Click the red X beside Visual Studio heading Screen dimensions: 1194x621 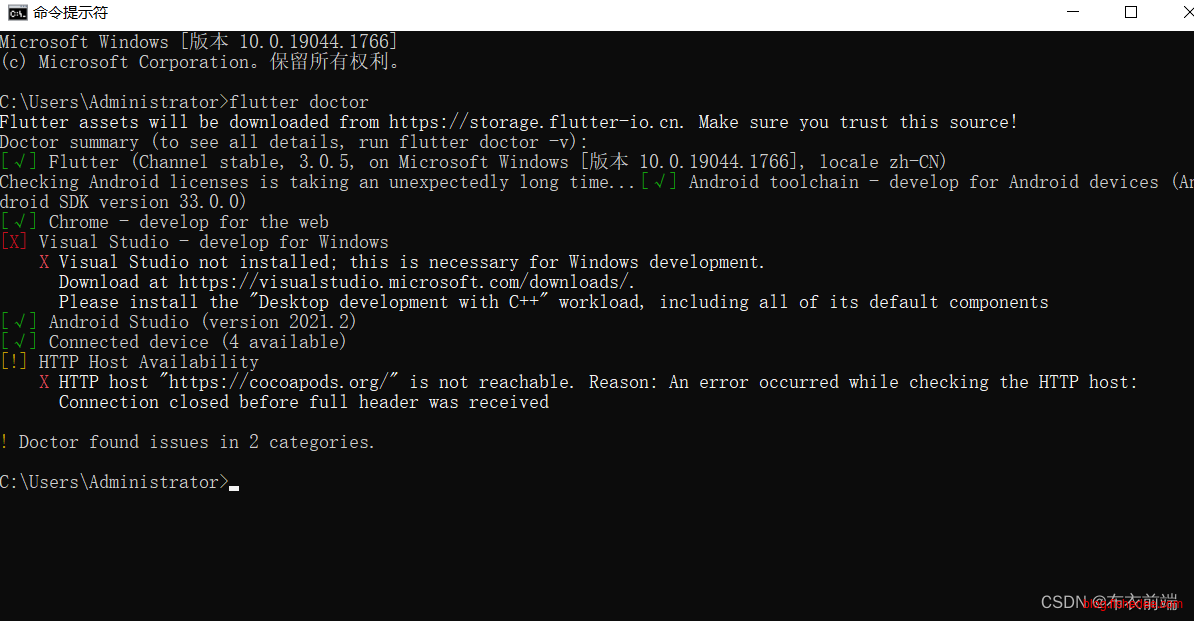tap(14, 242)
